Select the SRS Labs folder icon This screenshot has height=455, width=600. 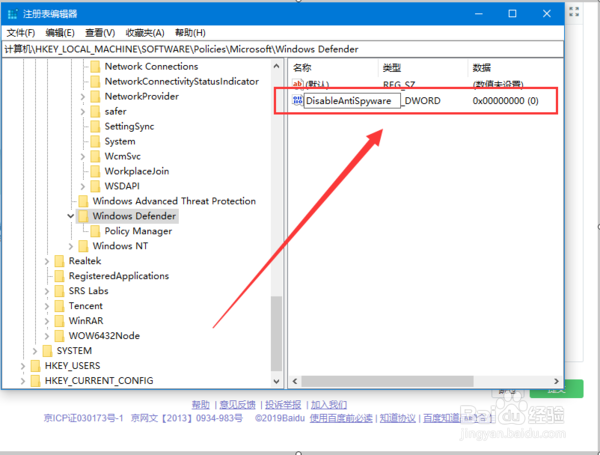pyautogui.click(x=59, y=291)
